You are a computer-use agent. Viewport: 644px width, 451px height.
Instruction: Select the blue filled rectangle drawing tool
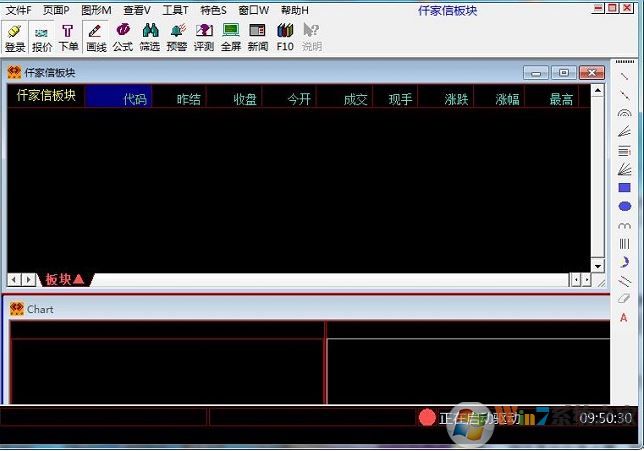tap(624, 187)
